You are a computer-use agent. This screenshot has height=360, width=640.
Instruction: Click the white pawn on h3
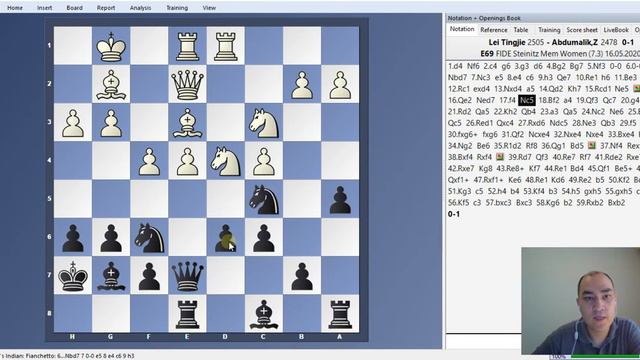point(73,123)
